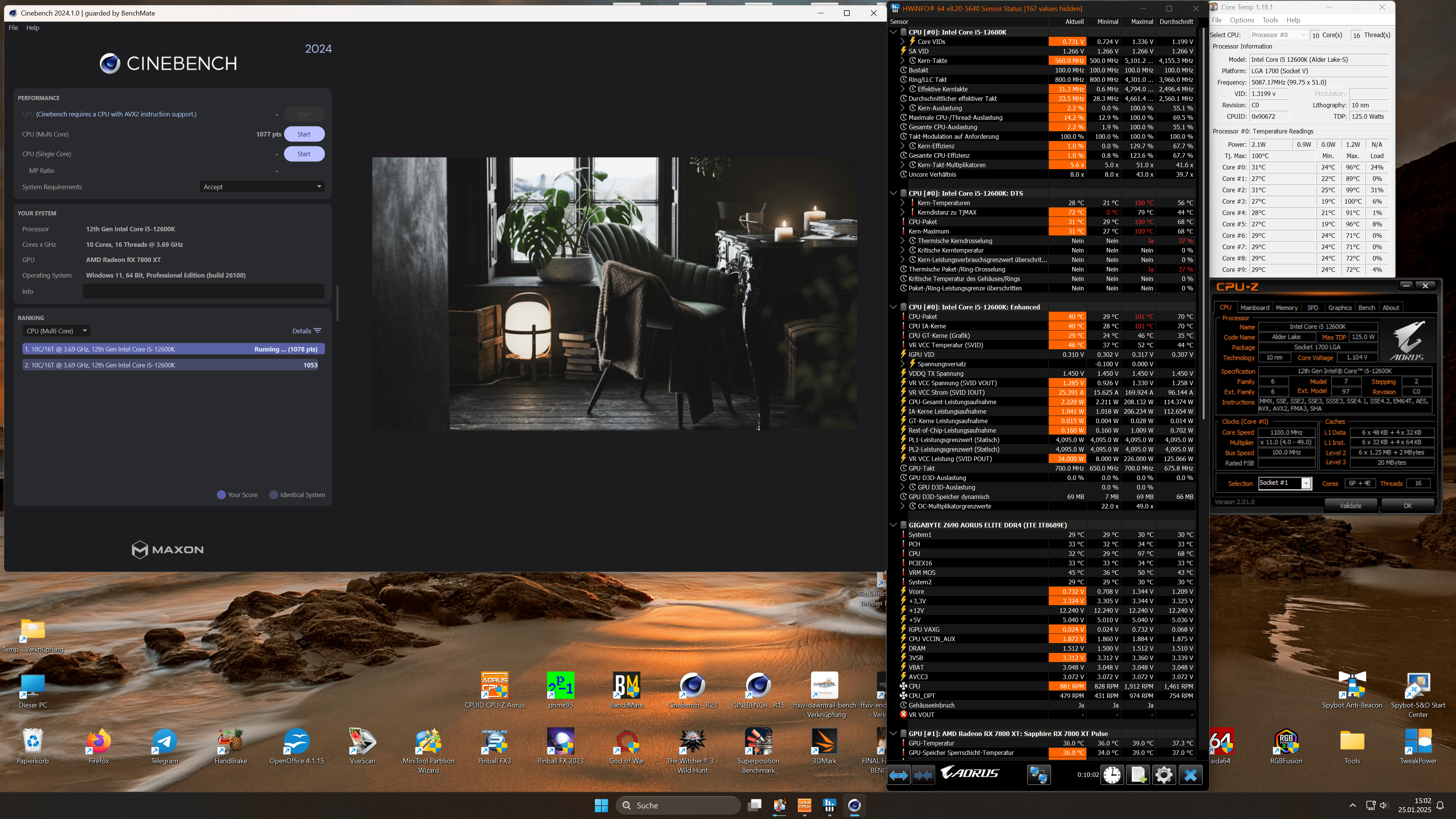Reset sensor timer with clock icon
Image resolution: width=1456 pixels, height=819 pixels.
(x=1112, y=775)
